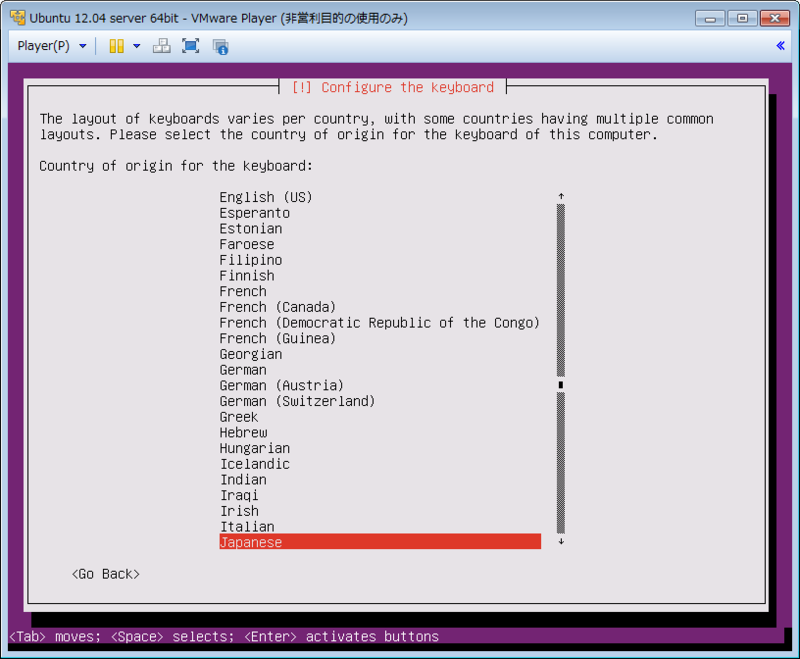
Task: Click the scrollbar position marker
Action: (x=561, y=385)
